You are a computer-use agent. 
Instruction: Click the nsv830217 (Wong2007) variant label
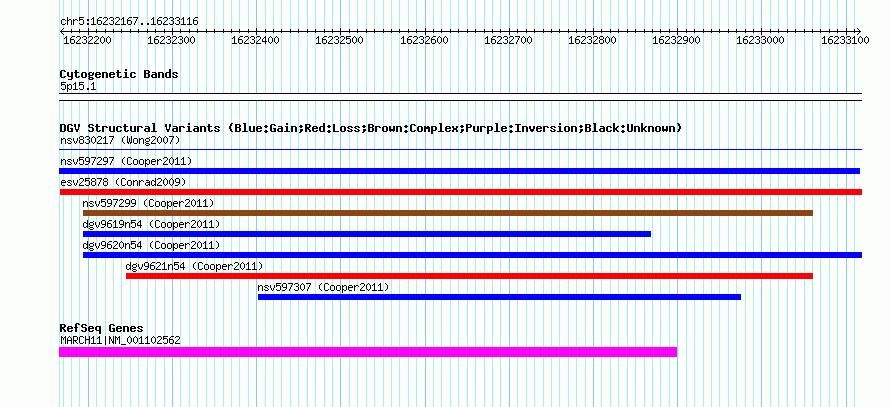(x=120, y=140)
